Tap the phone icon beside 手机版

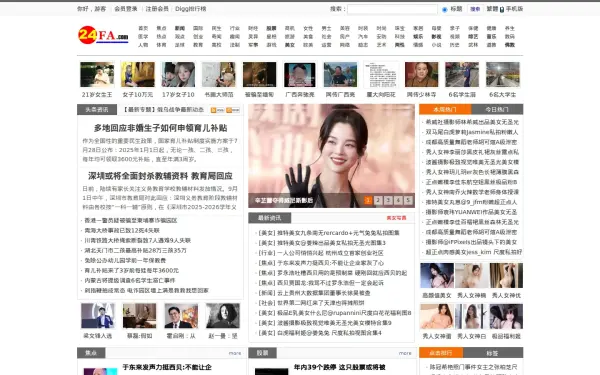[x=502, y=9]
